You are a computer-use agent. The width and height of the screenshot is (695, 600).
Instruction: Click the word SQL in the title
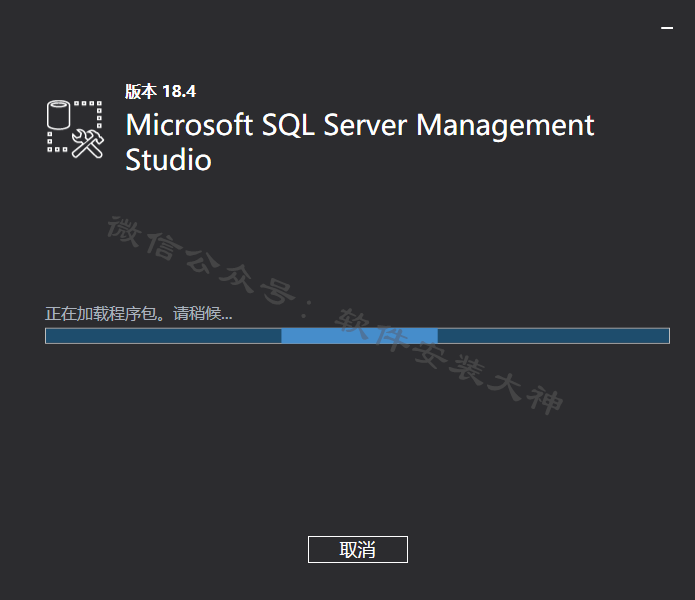click(288, 125)
